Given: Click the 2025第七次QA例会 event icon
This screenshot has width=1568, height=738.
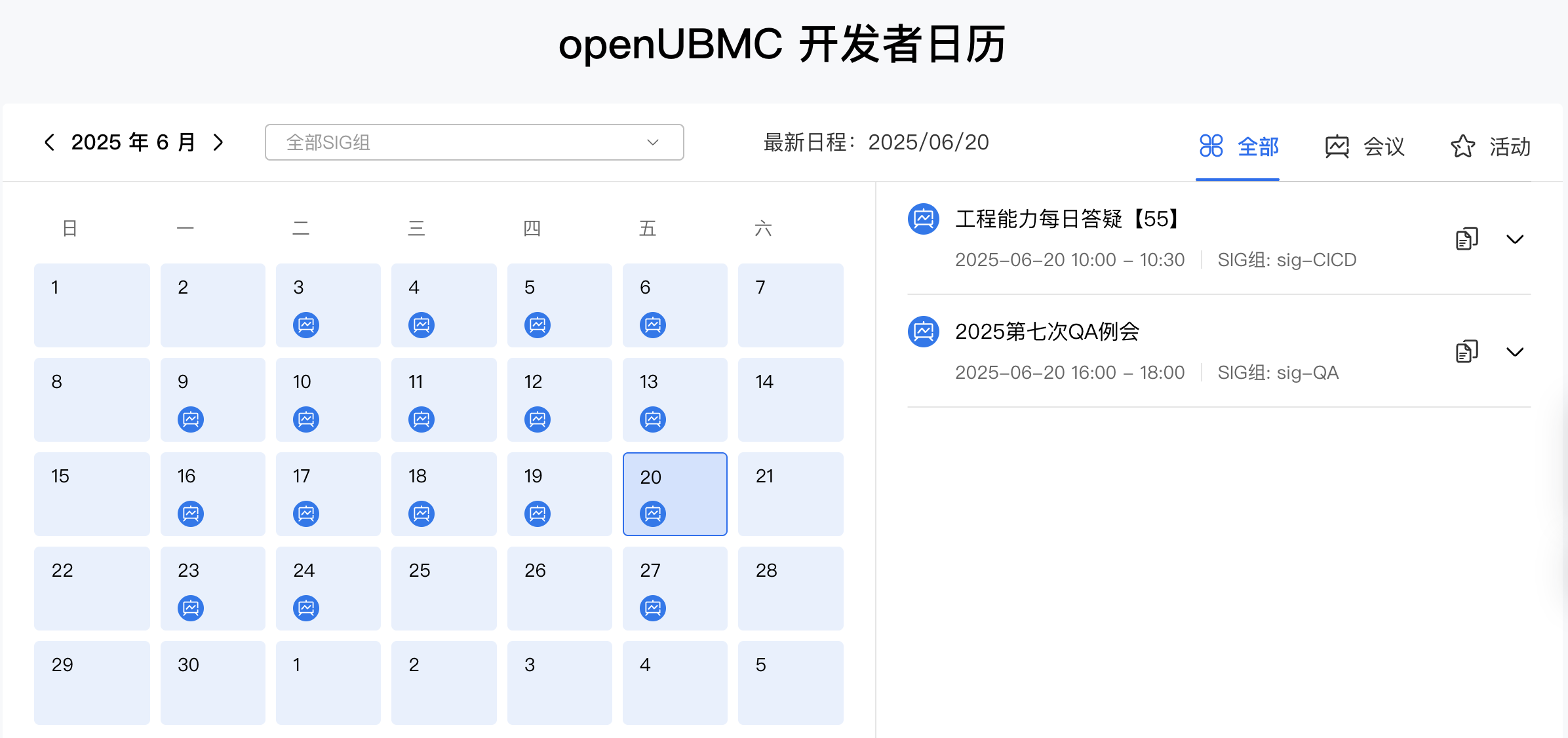Looking at the screenshot, I should pyautogui.click(x=923, y=332).
